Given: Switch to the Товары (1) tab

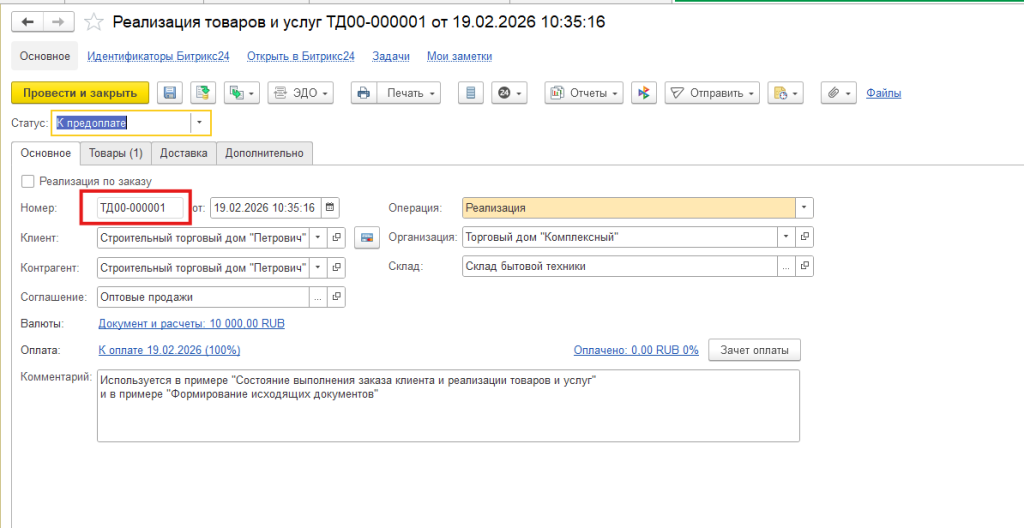Looking at the screenshot, I should [115, 153].
